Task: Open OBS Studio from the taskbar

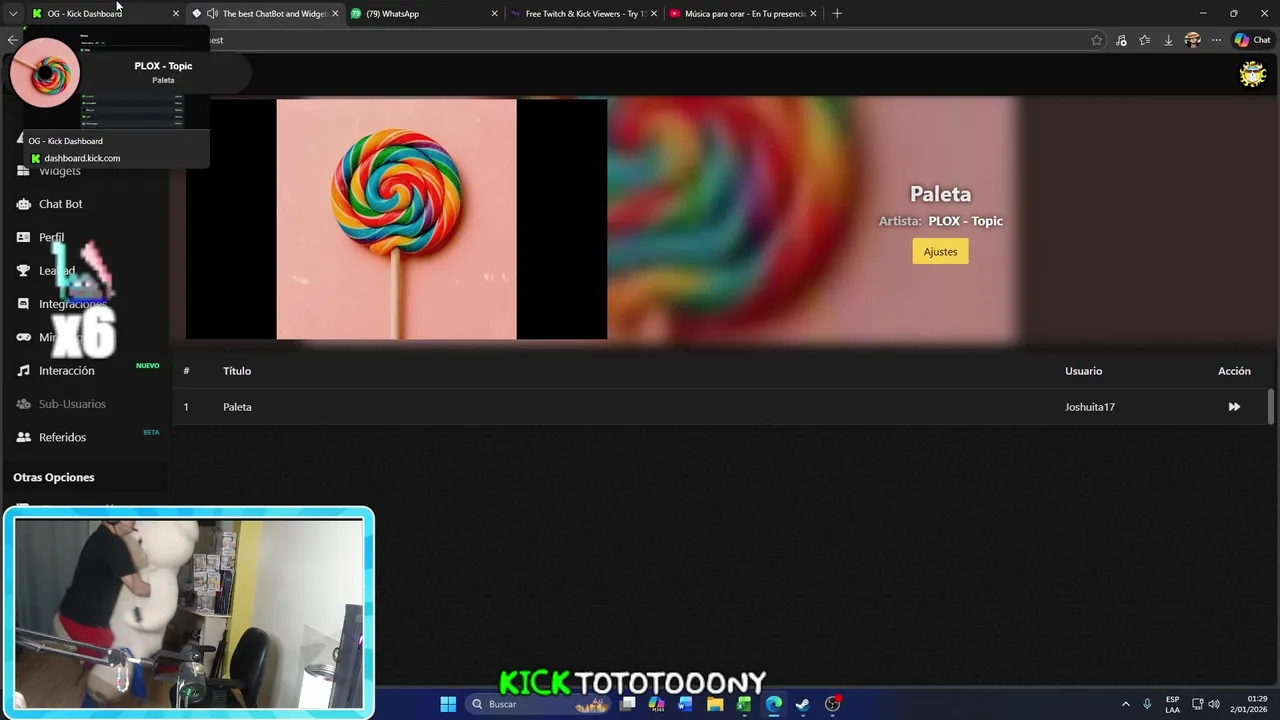Action: click(x=832, y=704)
